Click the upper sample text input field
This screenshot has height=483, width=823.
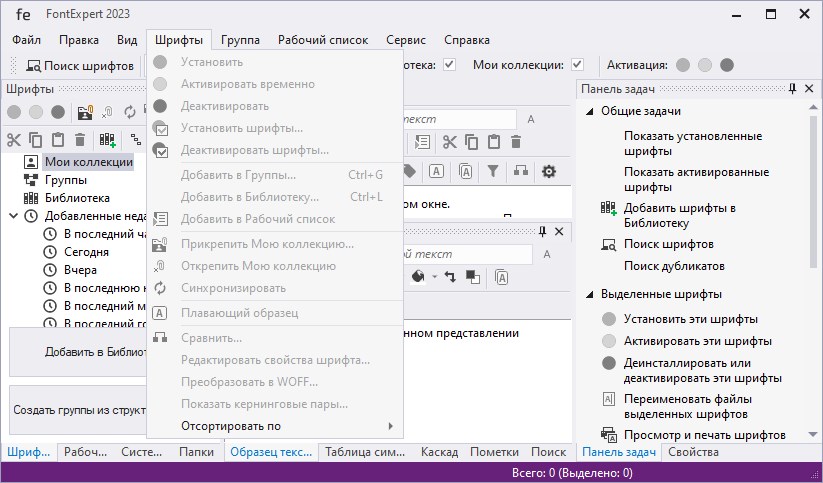(459, 119)
